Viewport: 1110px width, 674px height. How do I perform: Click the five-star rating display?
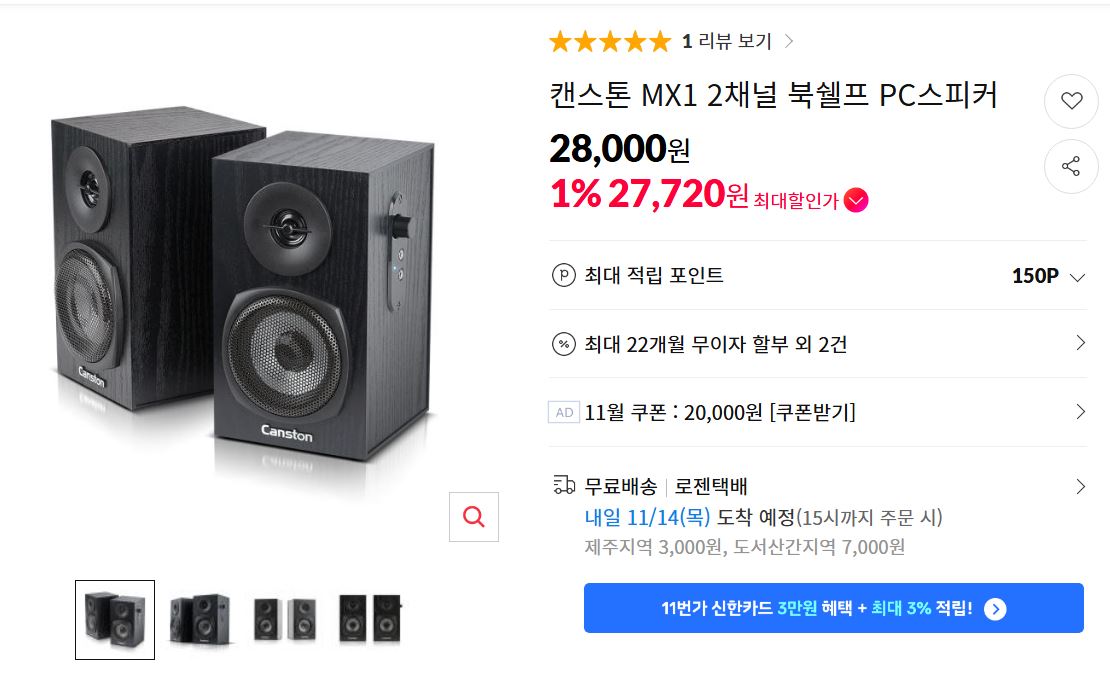(609, 41)
